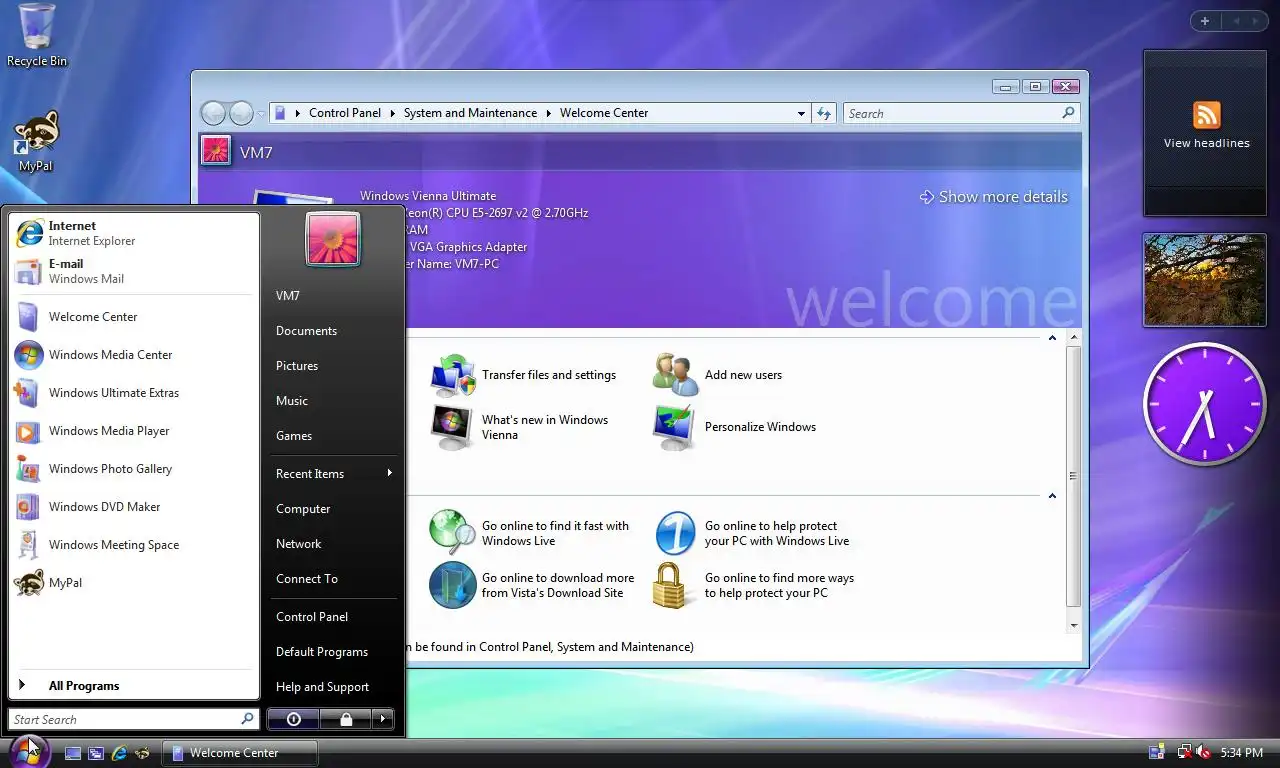Click Show Desktop in Quick Launch
1280x768 pixels.
pos(73,753)
